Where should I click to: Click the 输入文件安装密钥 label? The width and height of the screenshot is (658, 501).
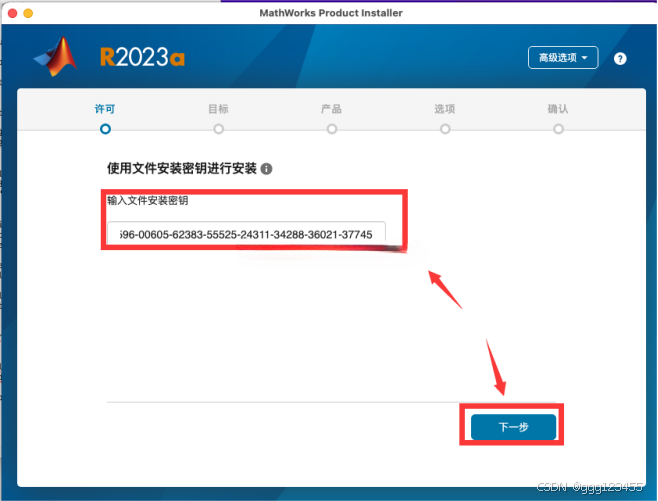tap(148, 201)
